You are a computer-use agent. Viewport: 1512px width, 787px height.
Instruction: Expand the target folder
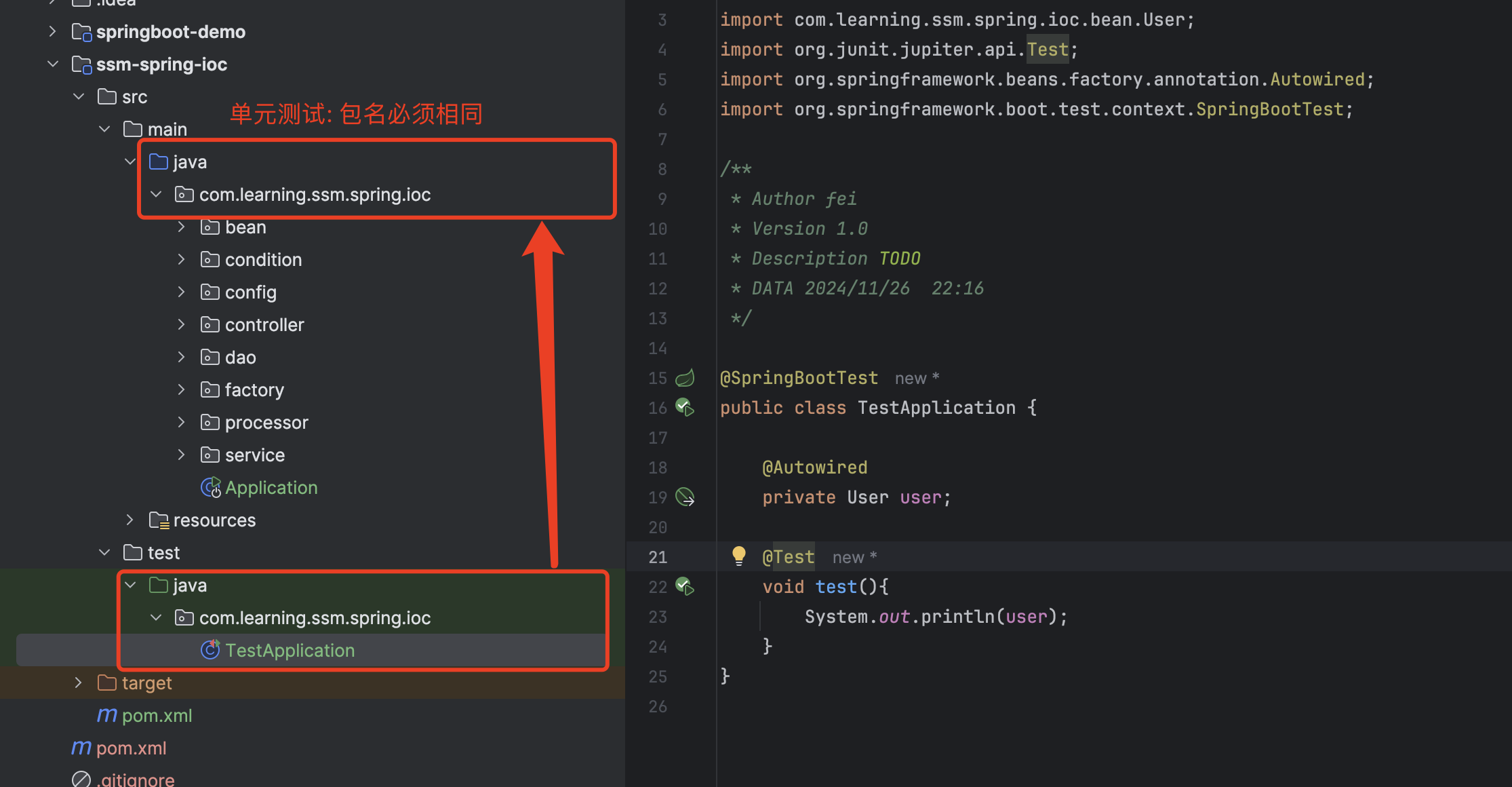pos(79,683)
